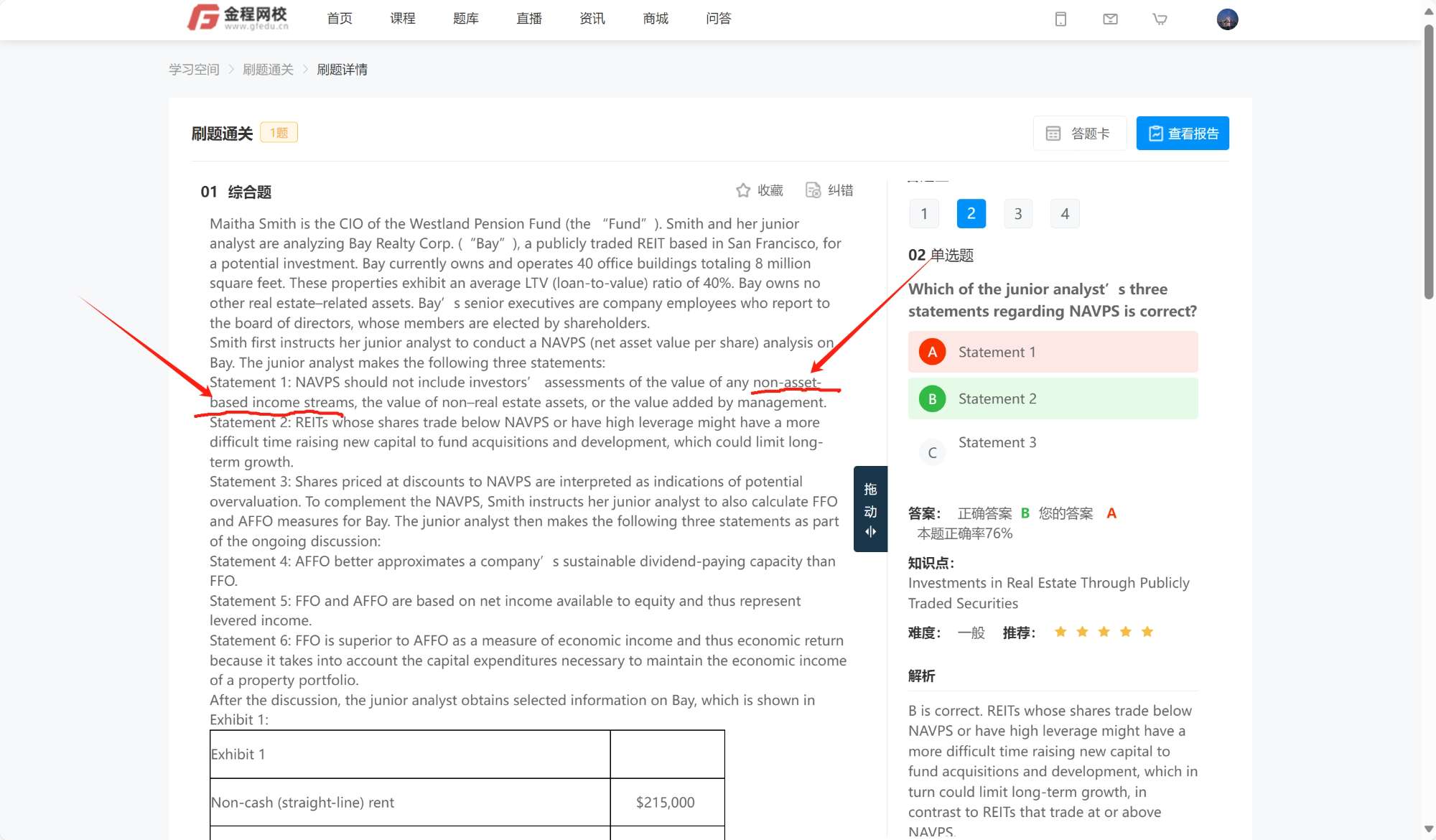Click the 收藏 star icon

743,190
